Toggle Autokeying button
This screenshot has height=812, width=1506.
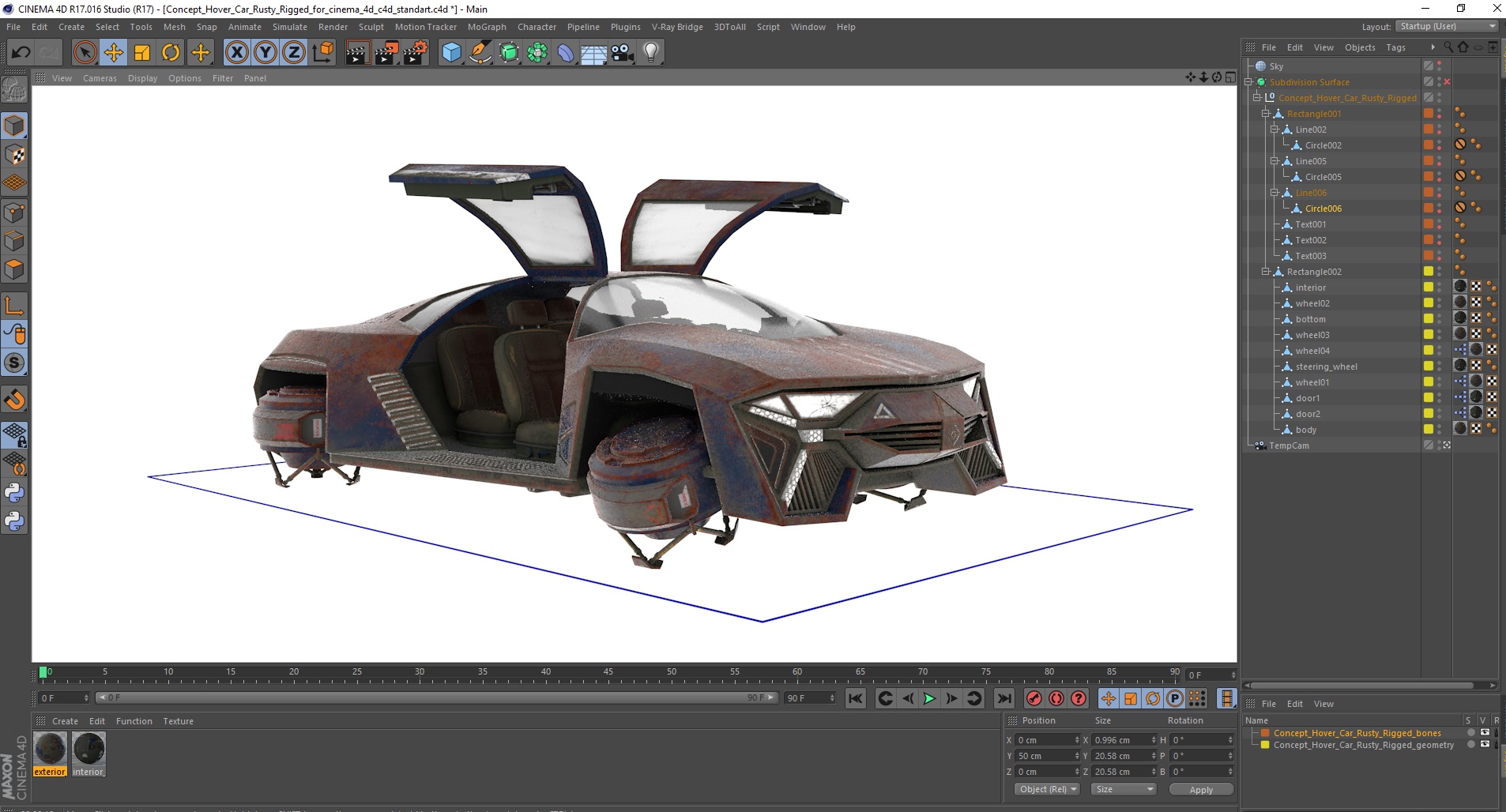coord(1056,698)
